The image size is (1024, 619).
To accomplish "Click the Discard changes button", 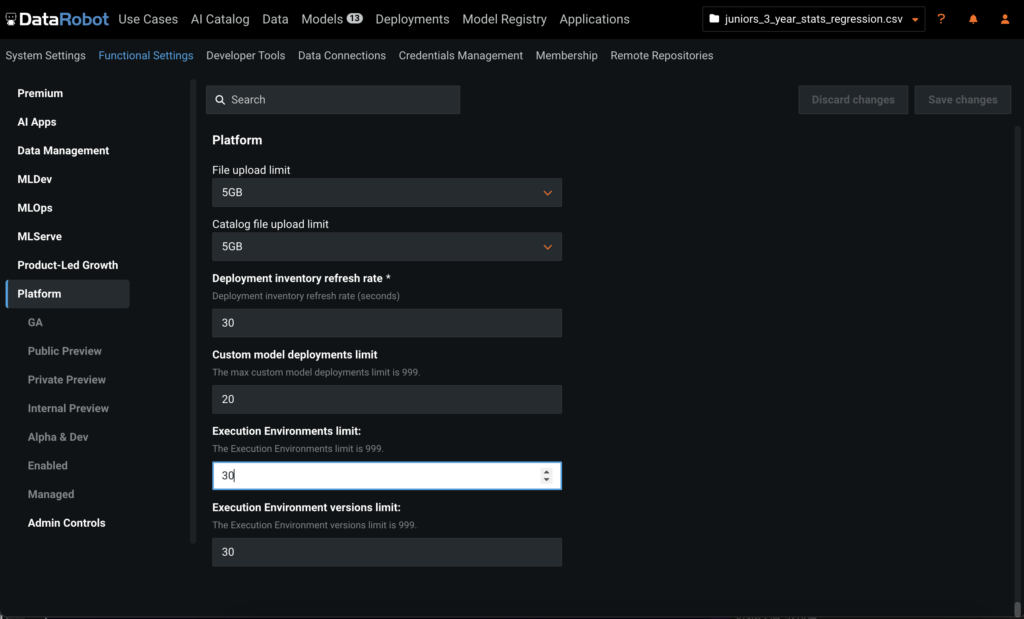I will coord(852,99).
